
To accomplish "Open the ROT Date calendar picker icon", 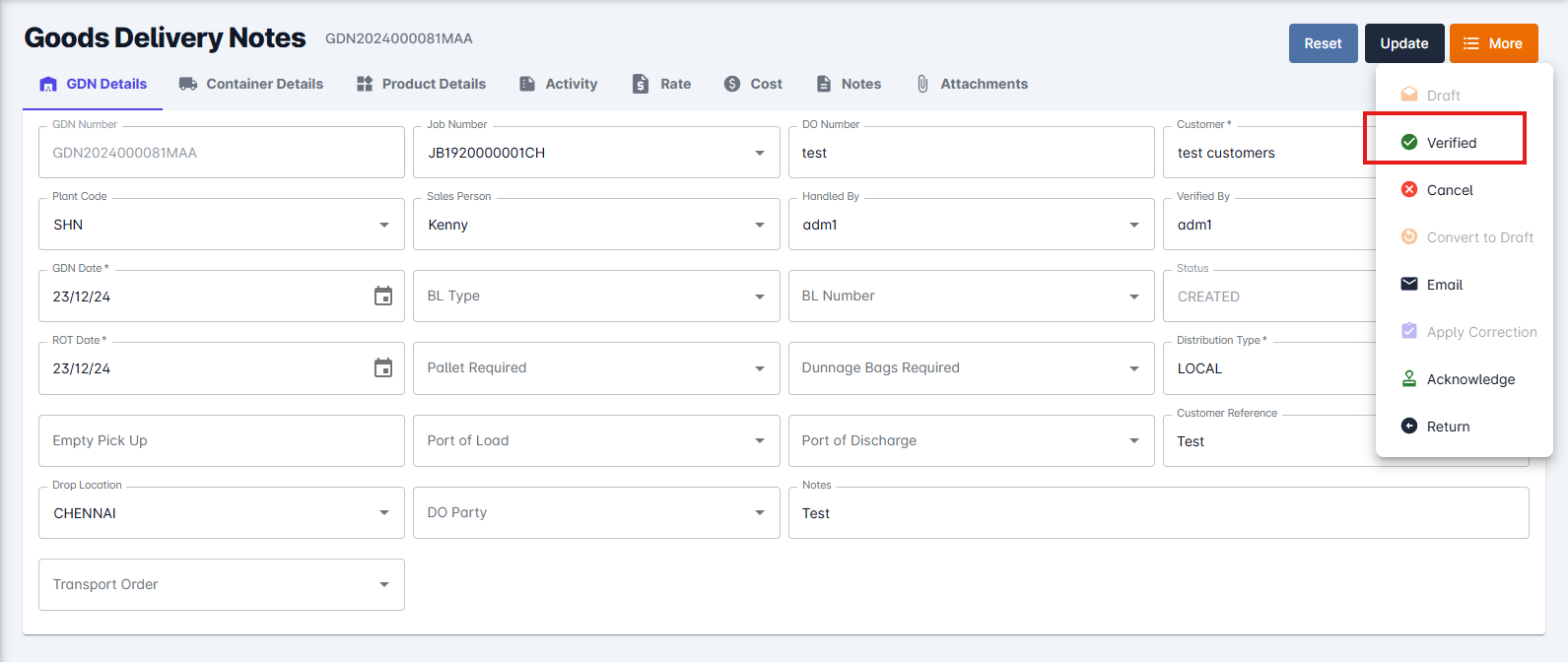I will tap(383, 367).
